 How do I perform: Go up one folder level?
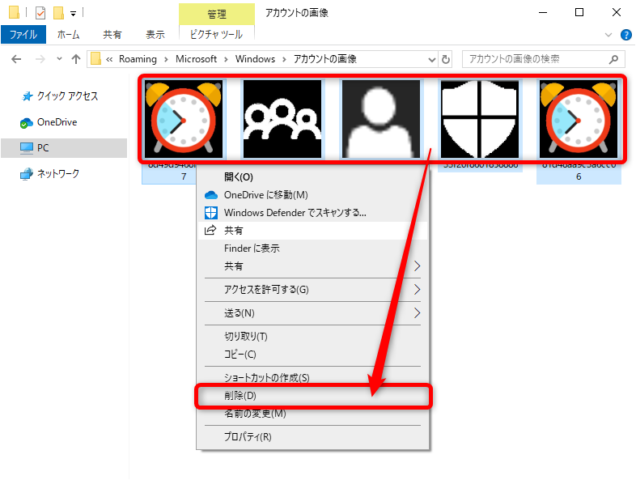tap(75, 59)
